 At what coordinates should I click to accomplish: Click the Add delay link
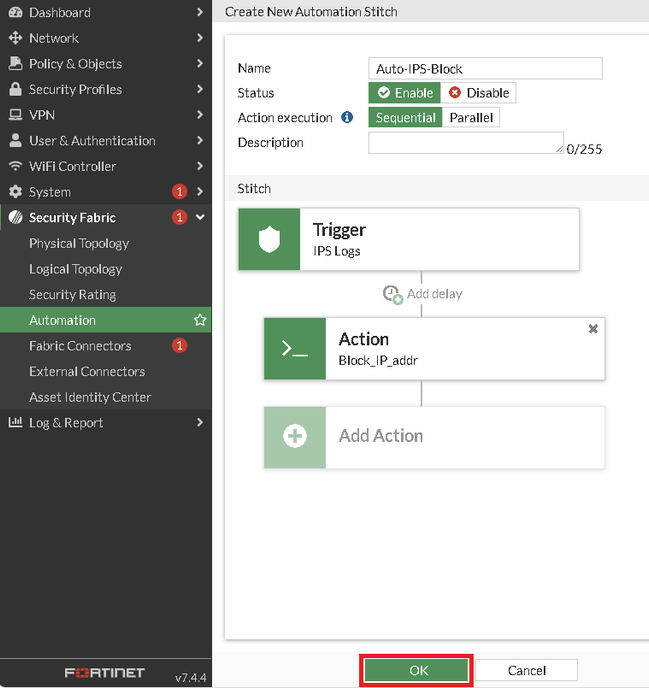click(x=434, y=294)
